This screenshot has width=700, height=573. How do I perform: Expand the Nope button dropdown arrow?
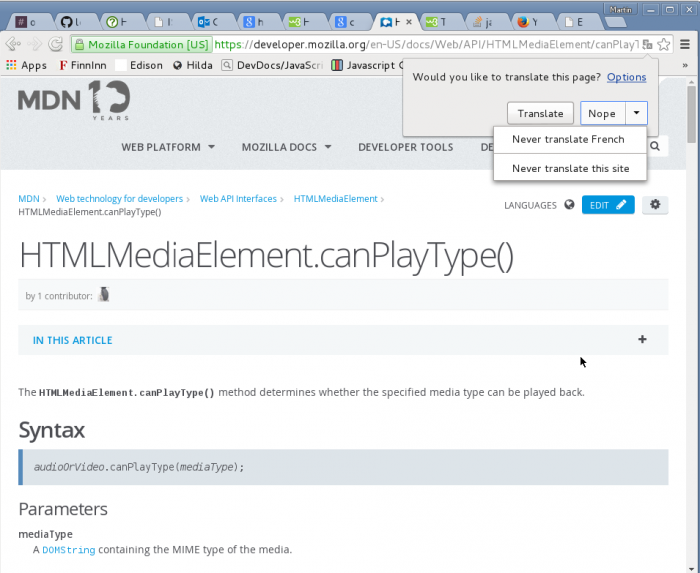coord(636,113)
